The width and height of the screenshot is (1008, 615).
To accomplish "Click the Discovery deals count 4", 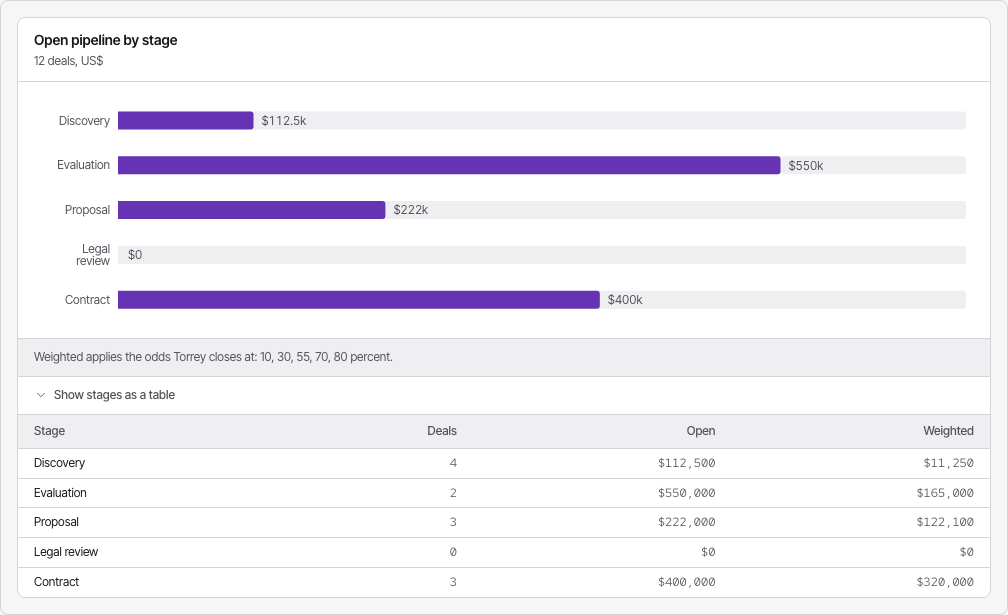I will coord(453,463).
